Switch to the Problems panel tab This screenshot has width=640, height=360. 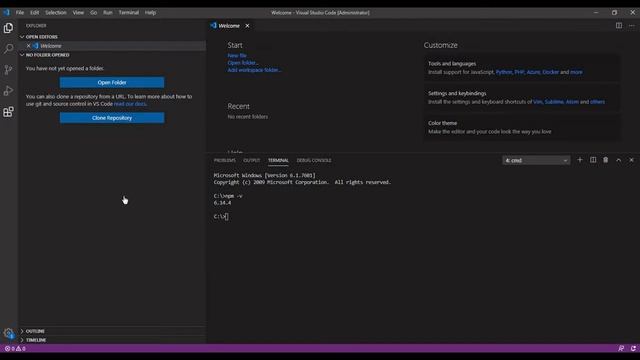[225, 160]
